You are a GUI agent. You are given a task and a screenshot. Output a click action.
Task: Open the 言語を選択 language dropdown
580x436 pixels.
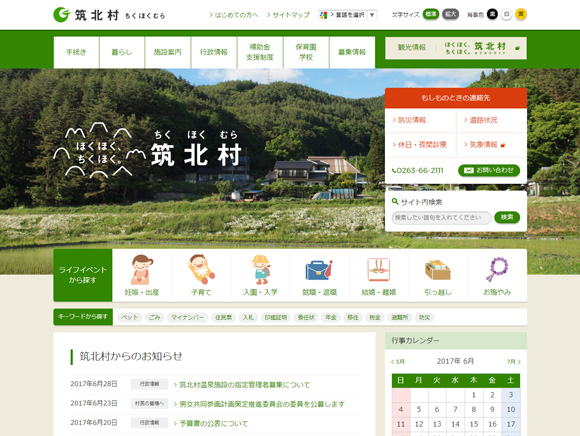tap(347, 15)
